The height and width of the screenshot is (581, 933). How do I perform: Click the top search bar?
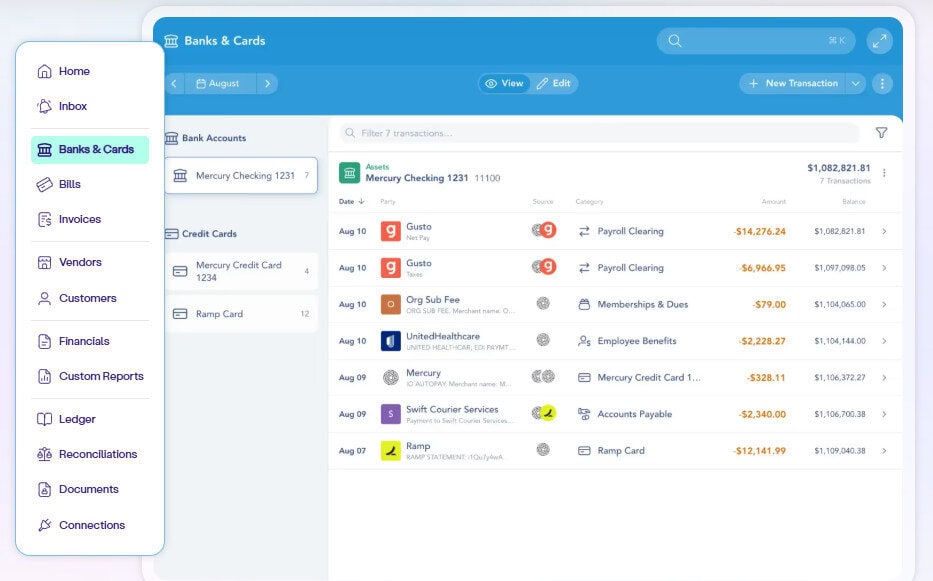click(755, 41)
